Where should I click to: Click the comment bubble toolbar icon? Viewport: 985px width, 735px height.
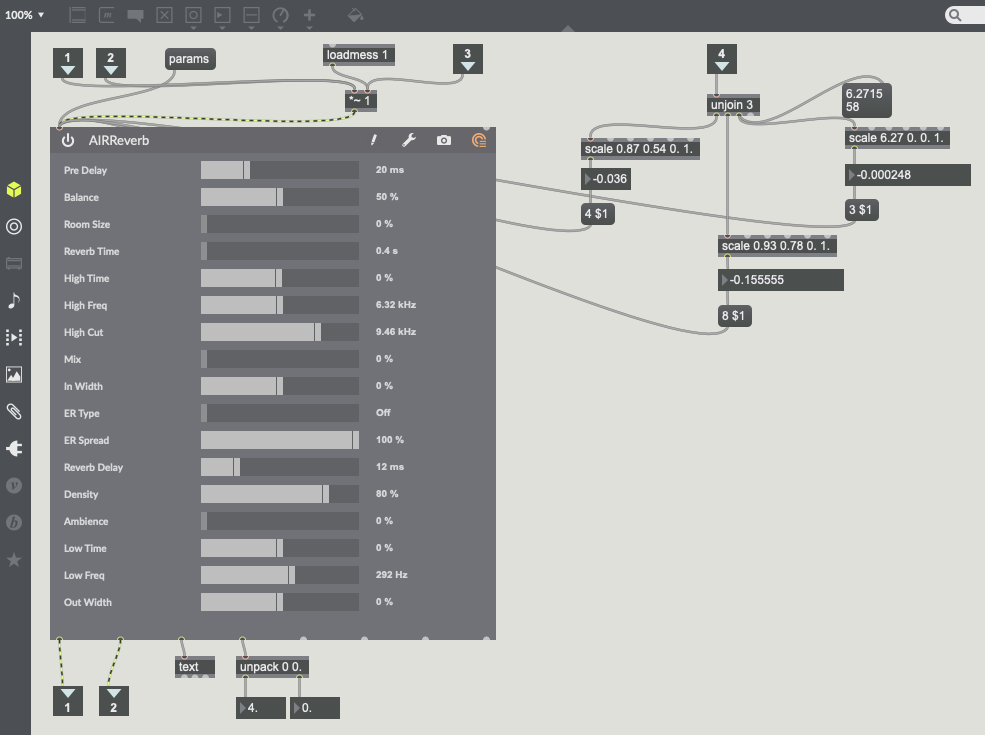135,15
